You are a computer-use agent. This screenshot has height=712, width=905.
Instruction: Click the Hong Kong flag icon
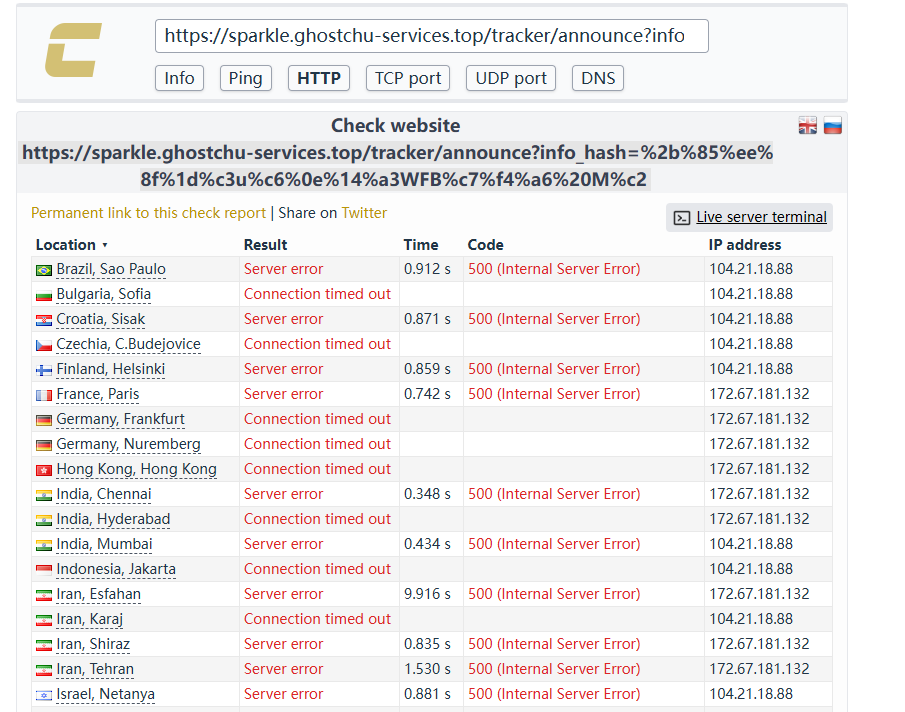point(44,470)
